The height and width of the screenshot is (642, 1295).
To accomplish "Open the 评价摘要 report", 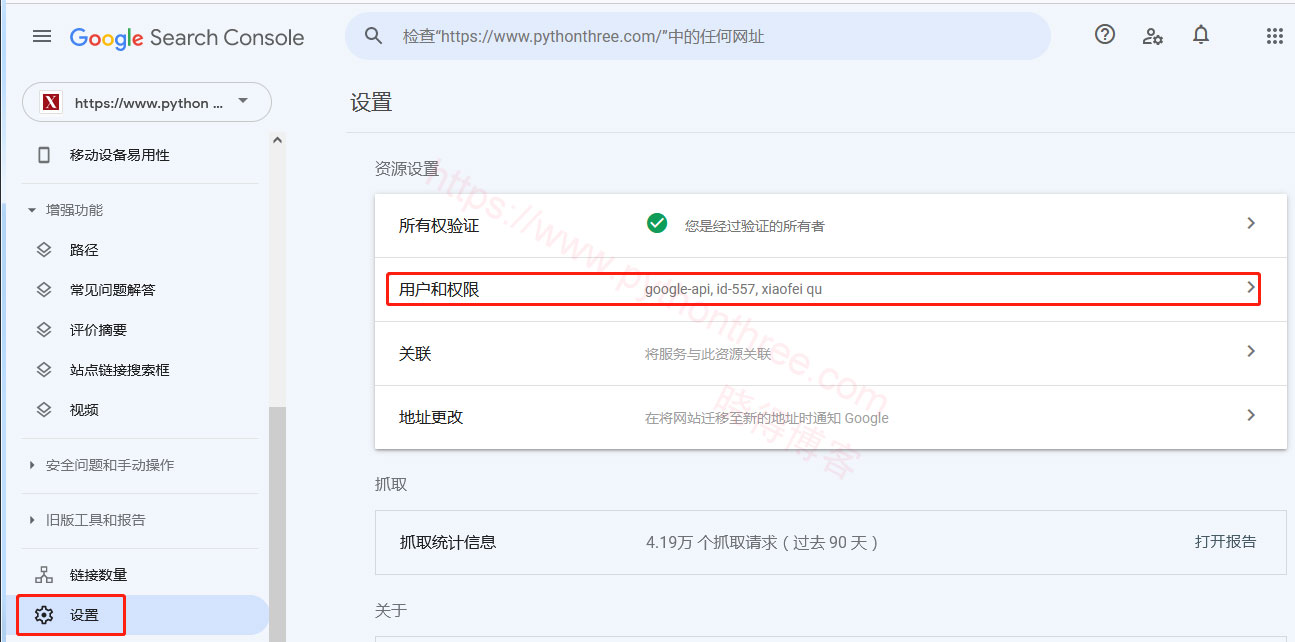I will coord(137,330).
